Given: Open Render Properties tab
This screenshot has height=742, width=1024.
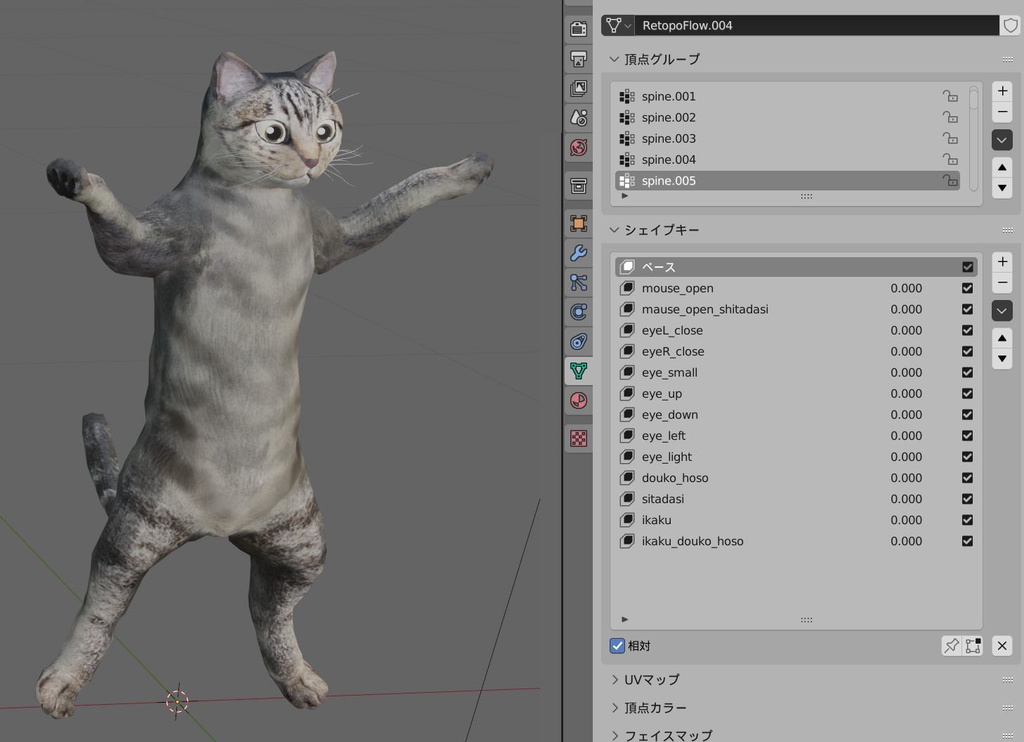Looking at the screenshot, I should click(579, 29).
